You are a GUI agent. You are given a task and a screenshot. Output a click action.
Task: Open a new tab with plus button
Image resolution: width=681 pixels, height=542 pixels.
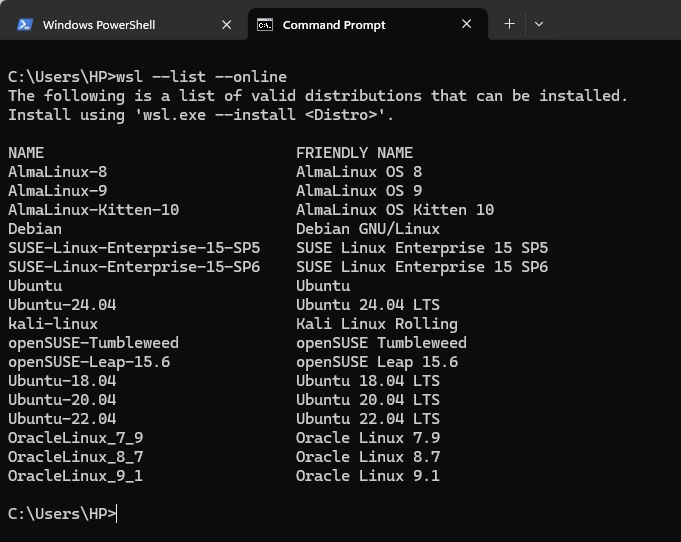pyautogui.click(x=509, y=24)
